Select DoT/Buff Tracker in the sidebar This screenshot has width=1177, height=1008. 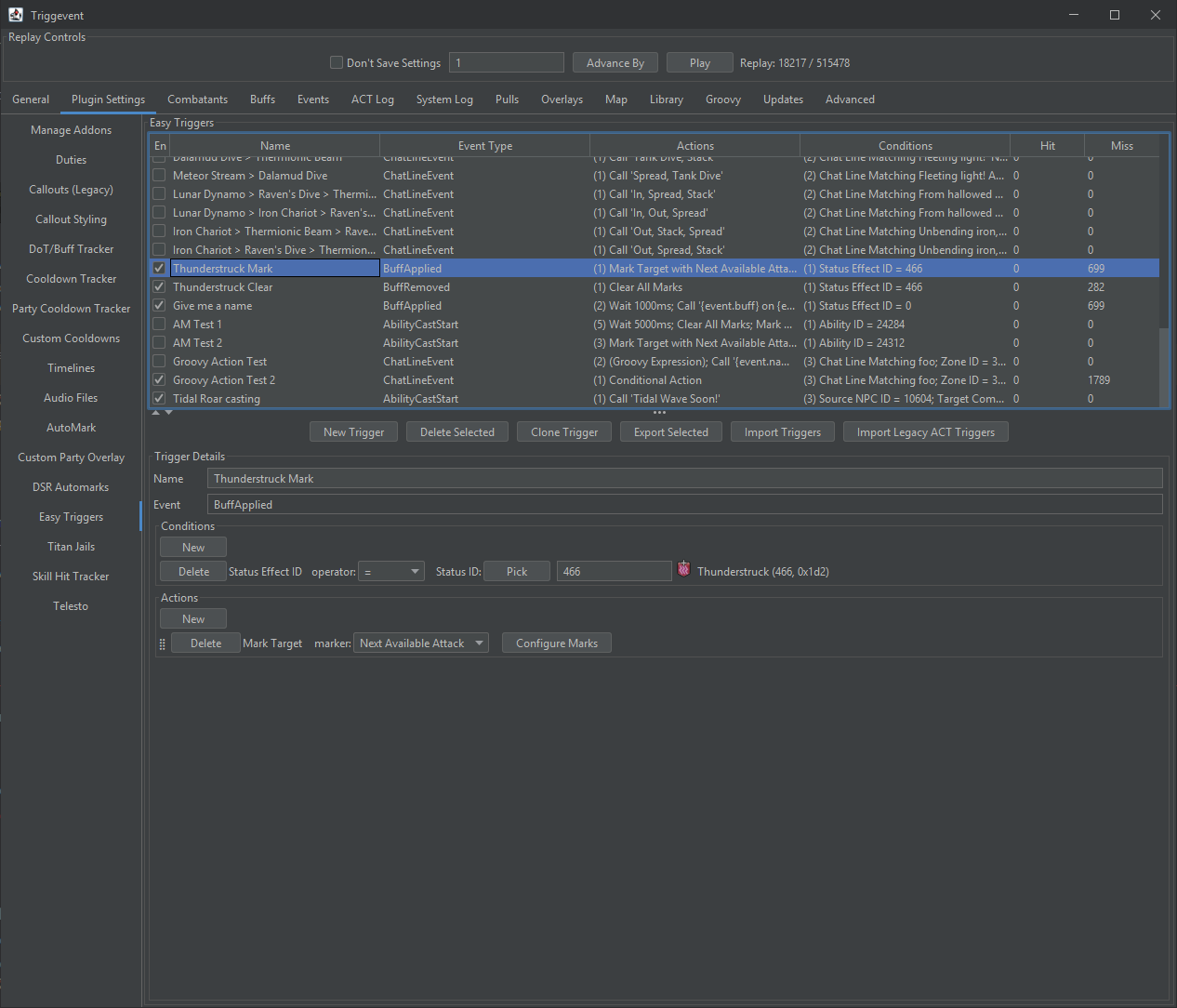point(72,249)
